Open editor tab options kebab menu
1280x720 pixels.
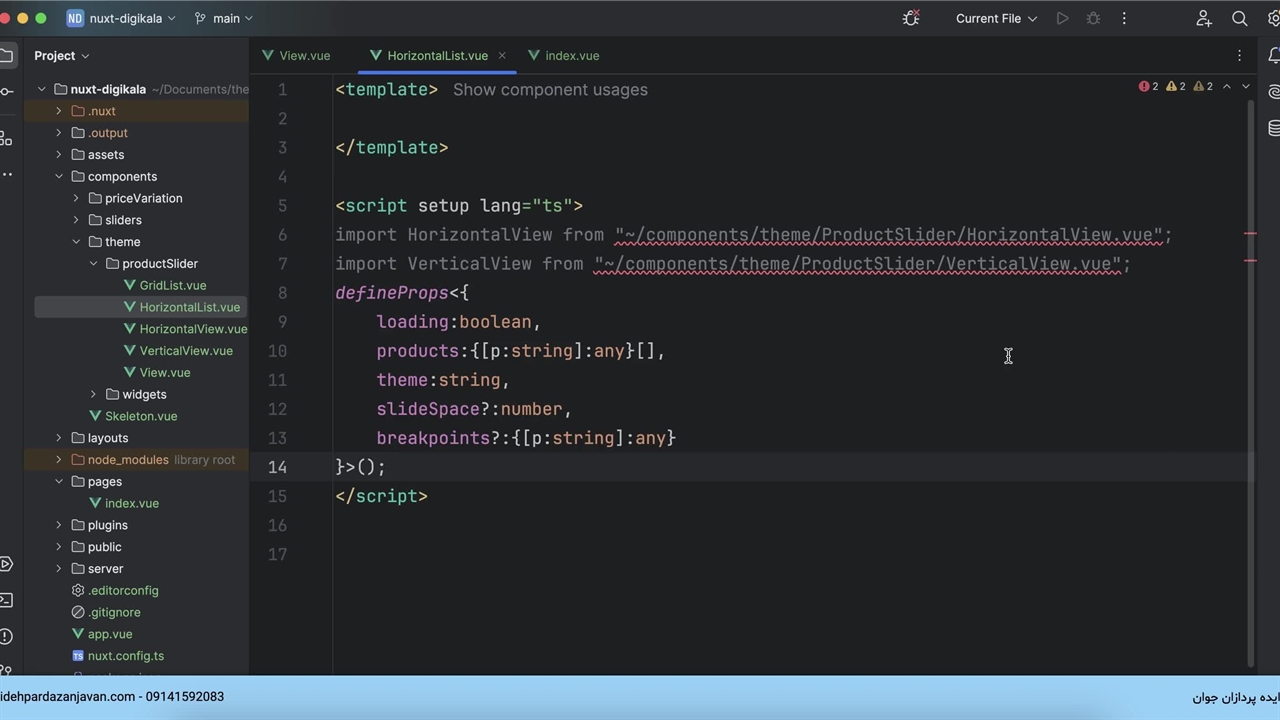click(x=1239, y=56)
